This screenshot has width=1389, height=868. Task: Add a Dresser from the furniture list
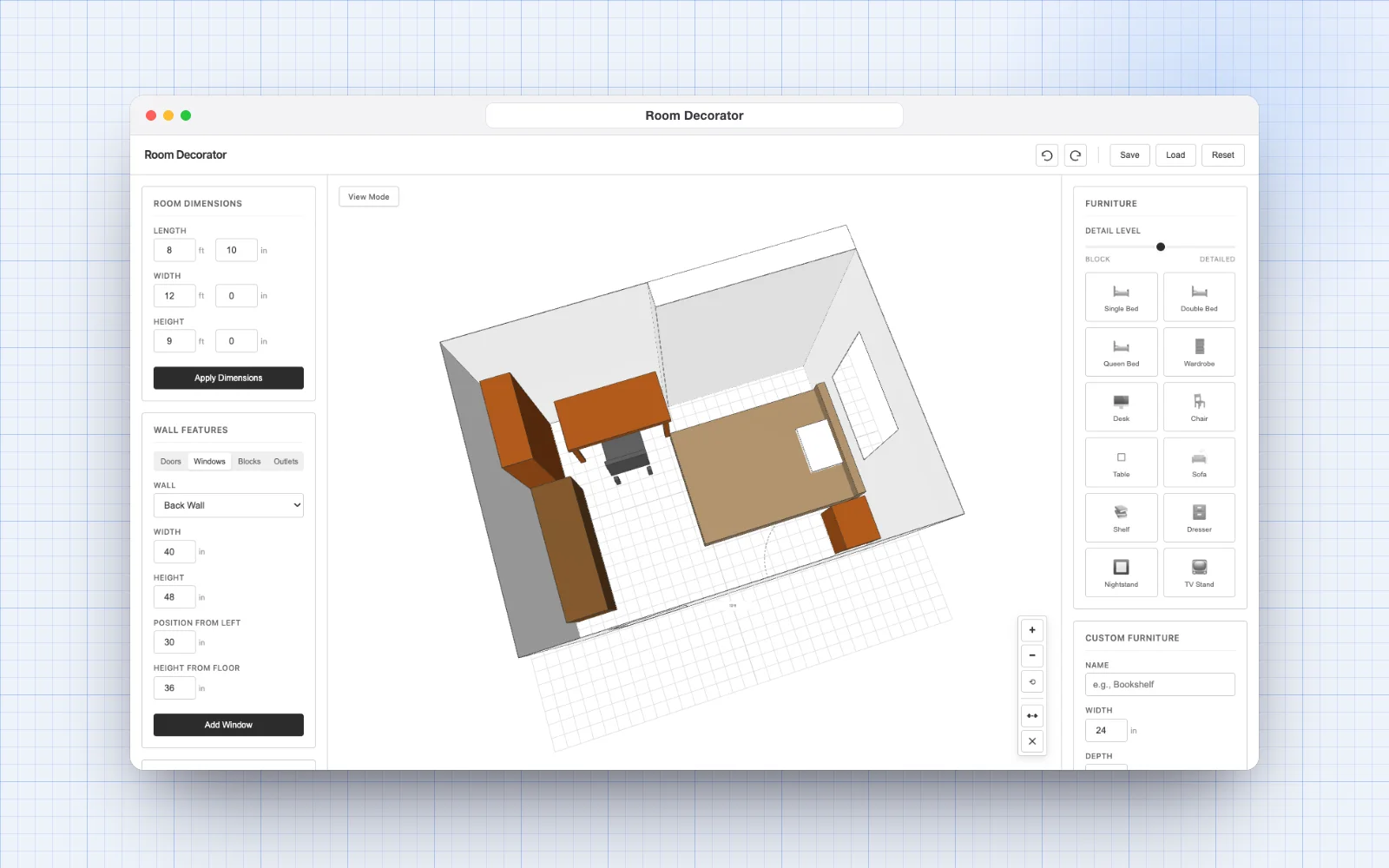click(1199, 517)
